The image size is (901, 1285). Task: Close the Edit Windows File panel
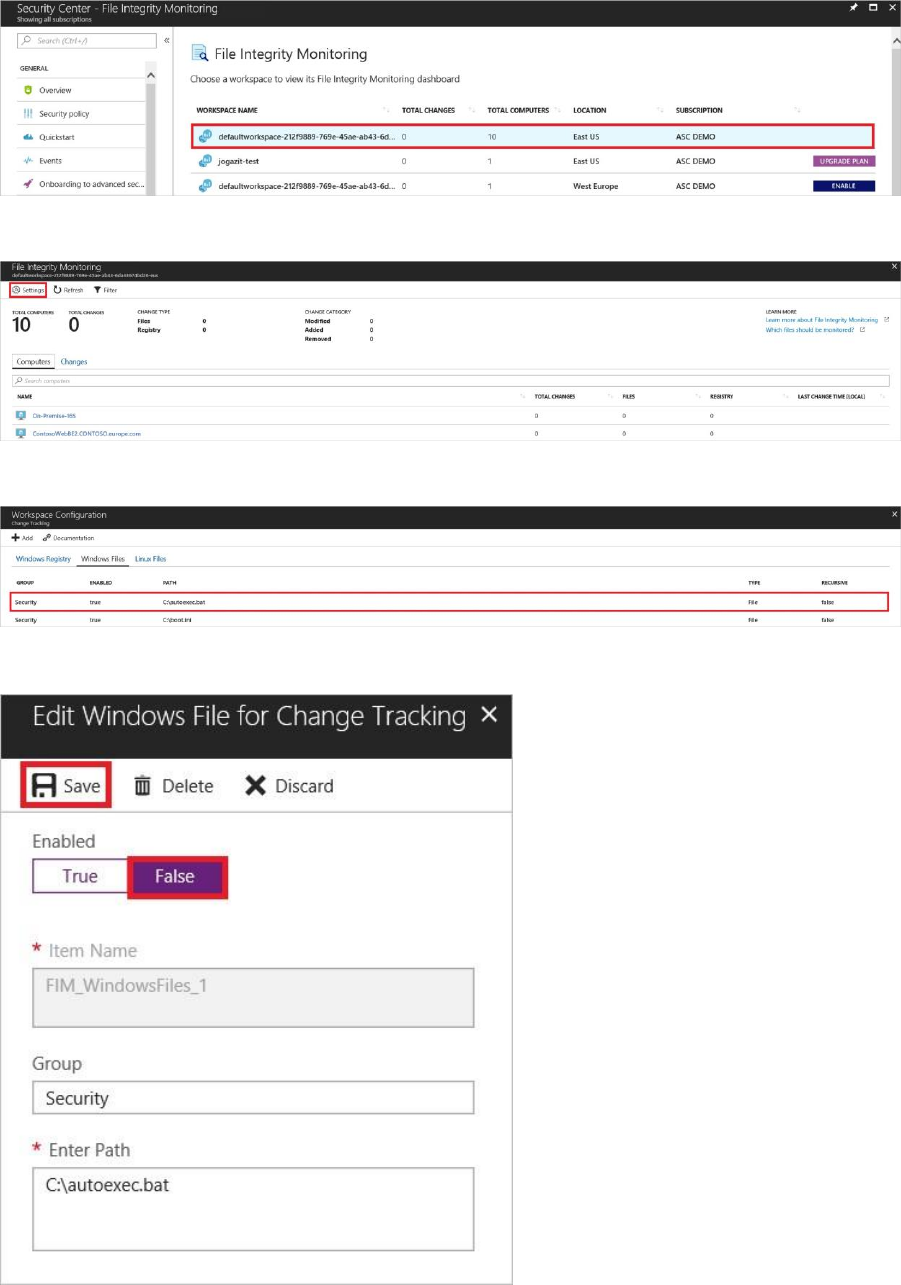(x=489, y=714)
